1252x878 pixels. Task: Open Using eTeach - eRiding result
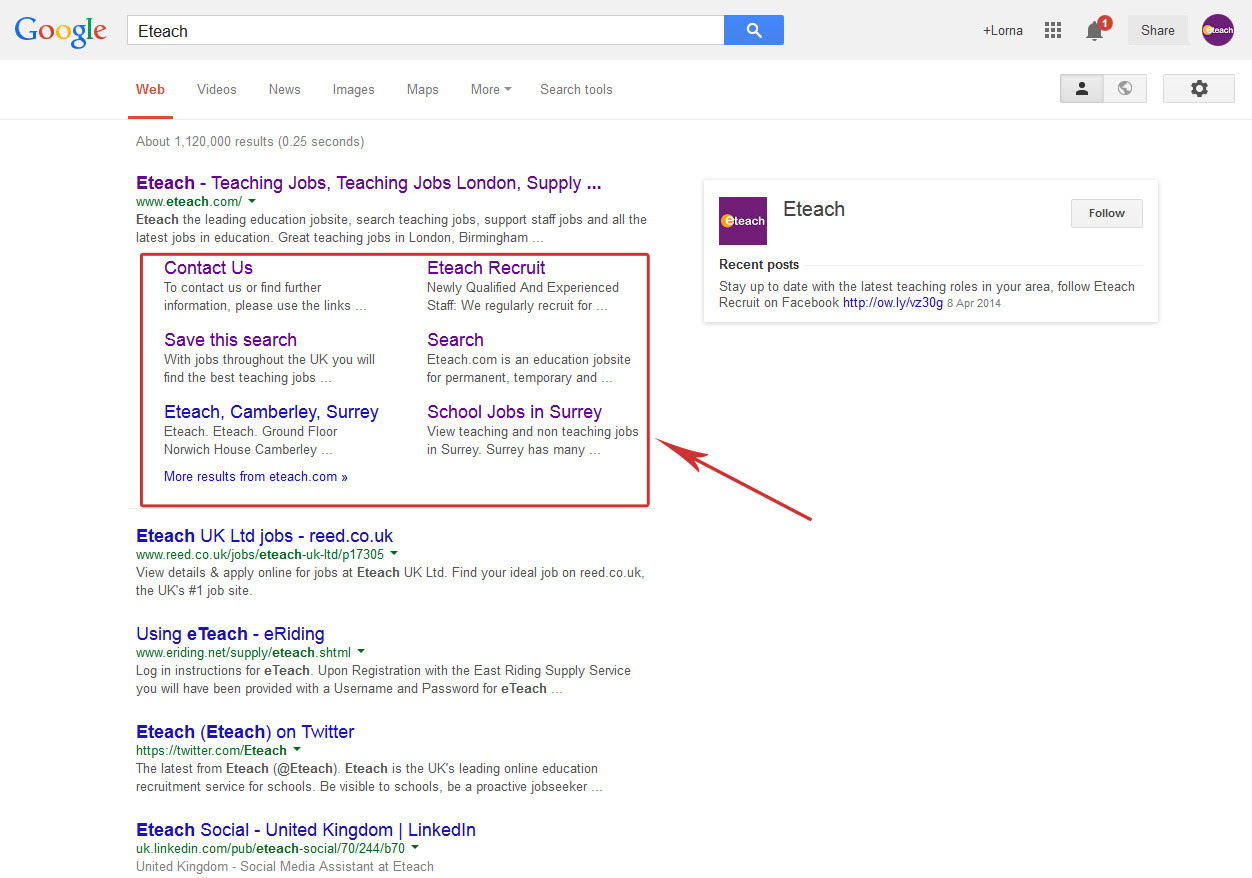point(230,634)
